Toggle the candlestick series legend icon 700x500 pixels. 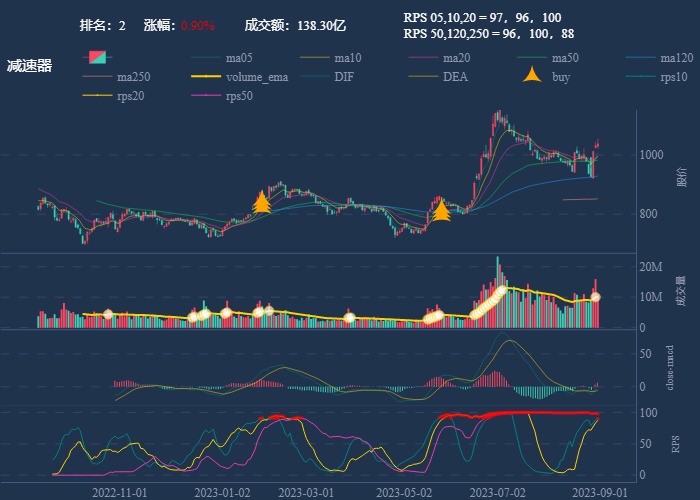pos(96,58)
